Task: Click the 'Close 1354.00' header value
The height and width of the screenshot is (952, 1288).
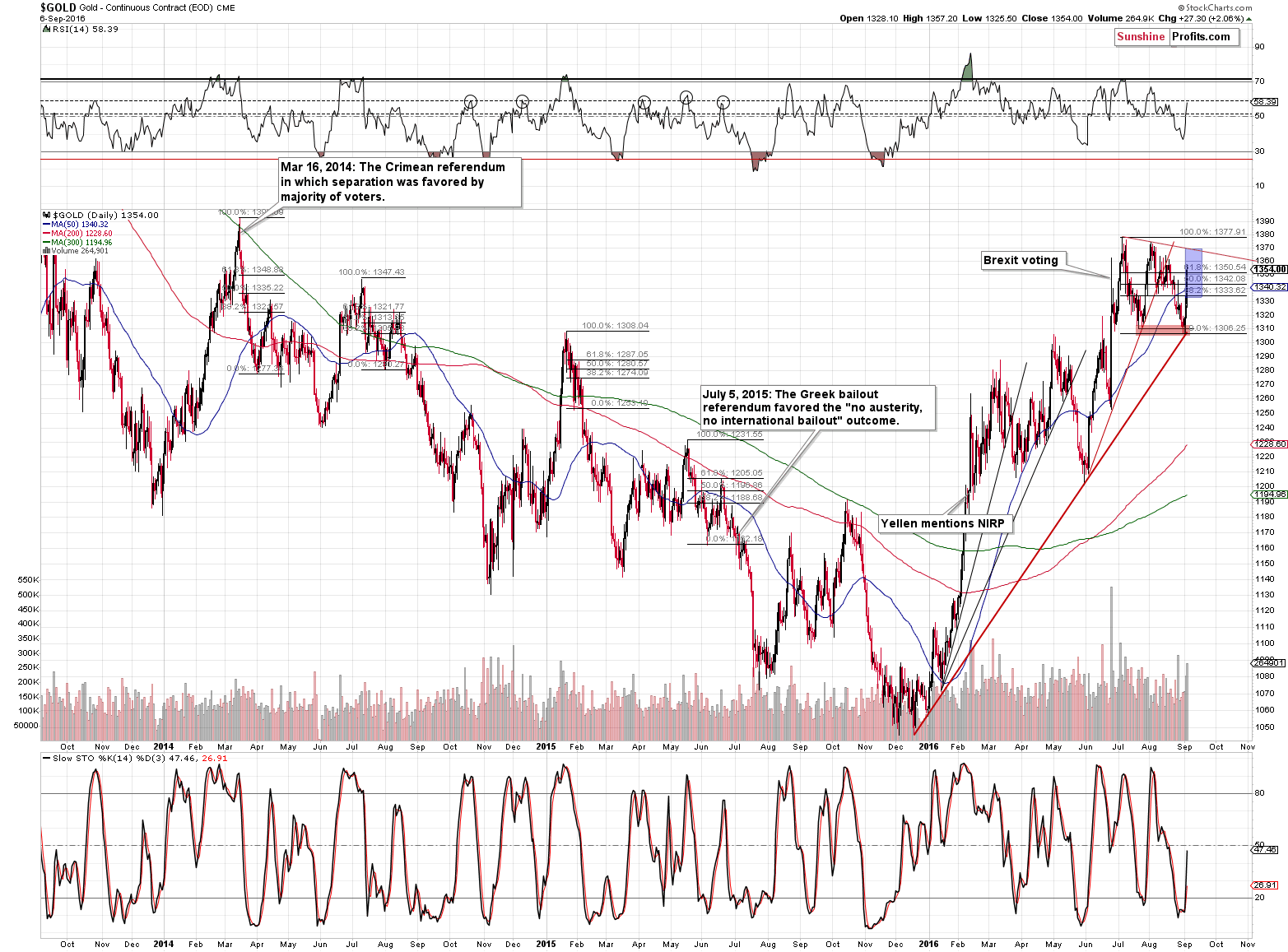Action: (1052, 18)
